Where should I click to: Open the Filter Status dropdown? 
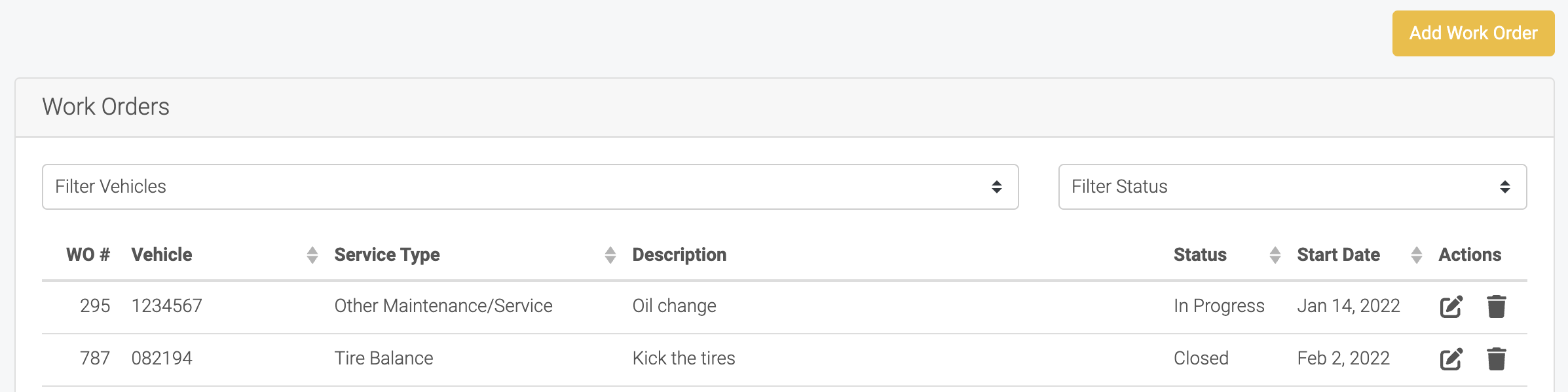coord(1292,187)
